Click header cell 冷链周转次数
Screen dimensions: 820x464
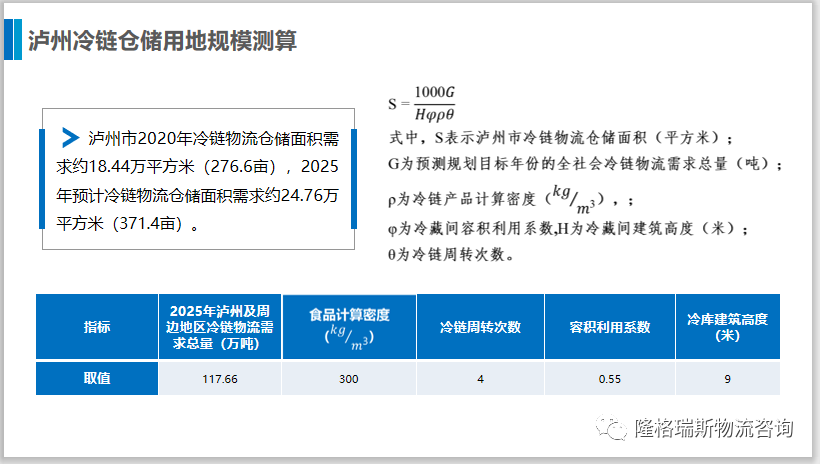[x=481, y=327]
